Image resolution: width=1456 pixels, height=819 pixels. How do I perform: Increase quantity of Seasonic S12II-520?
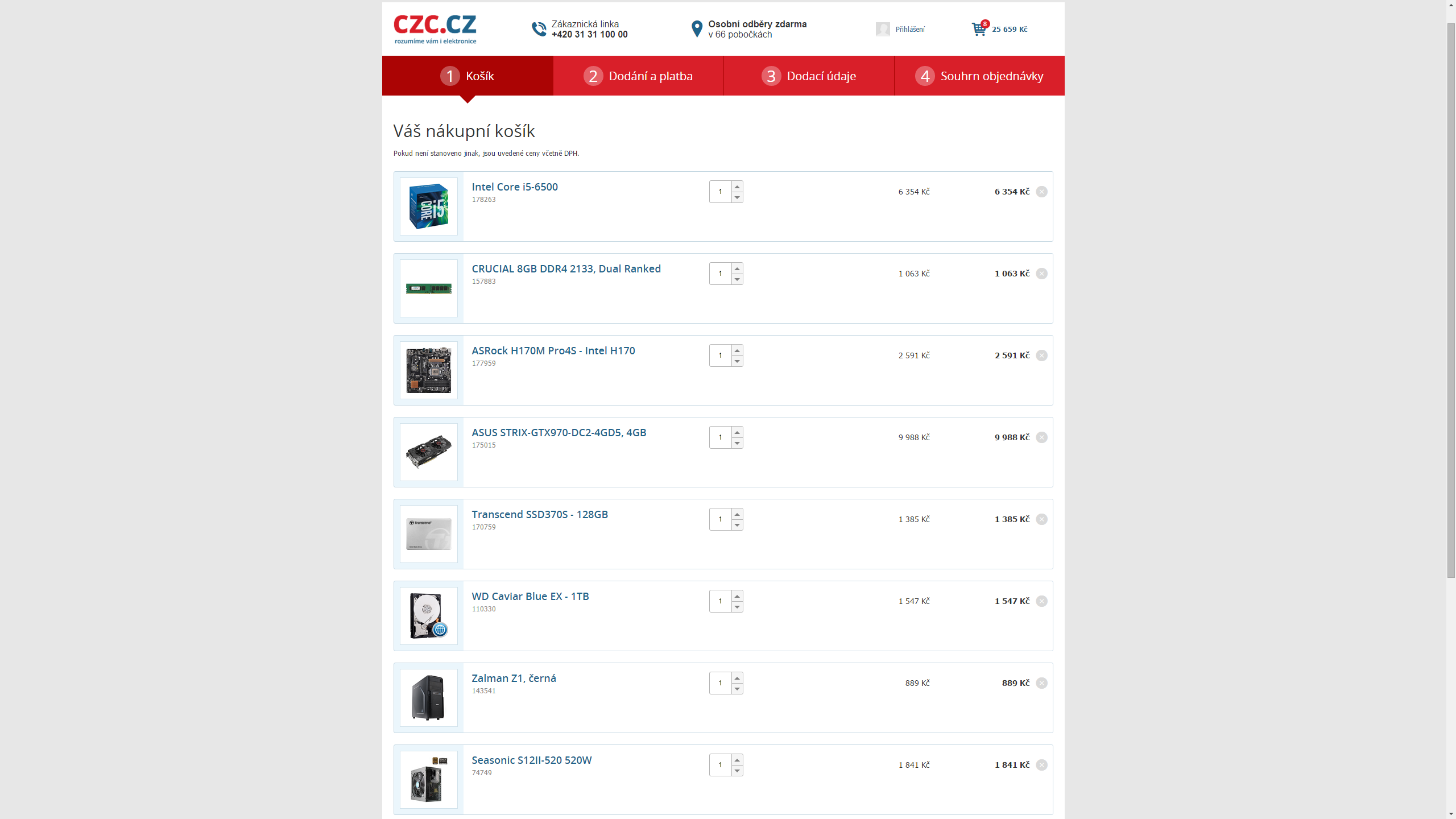[x=737, y=760]
